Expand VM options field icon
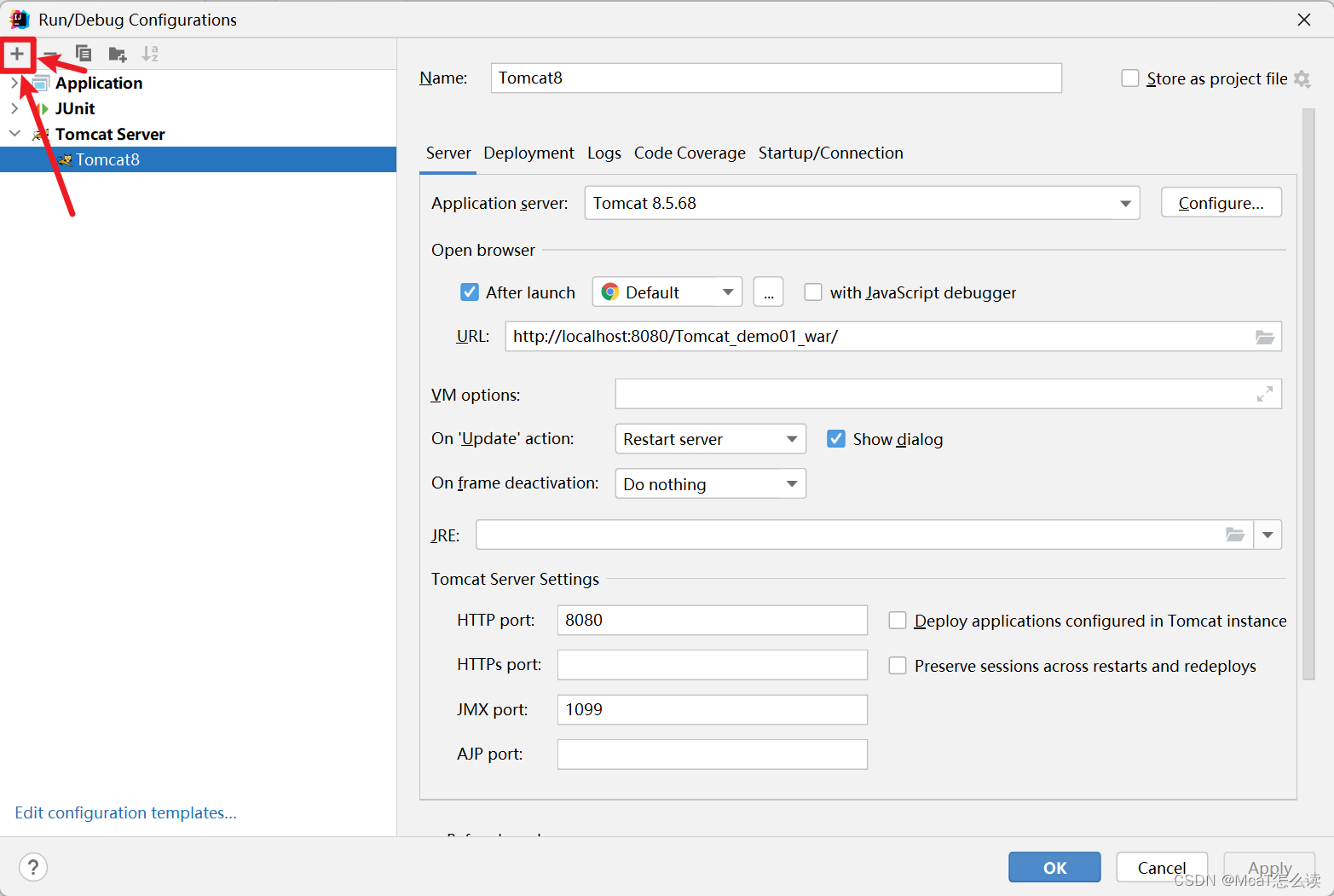The height and width of the screenshot is (896, 1334). pos(1265,394)
